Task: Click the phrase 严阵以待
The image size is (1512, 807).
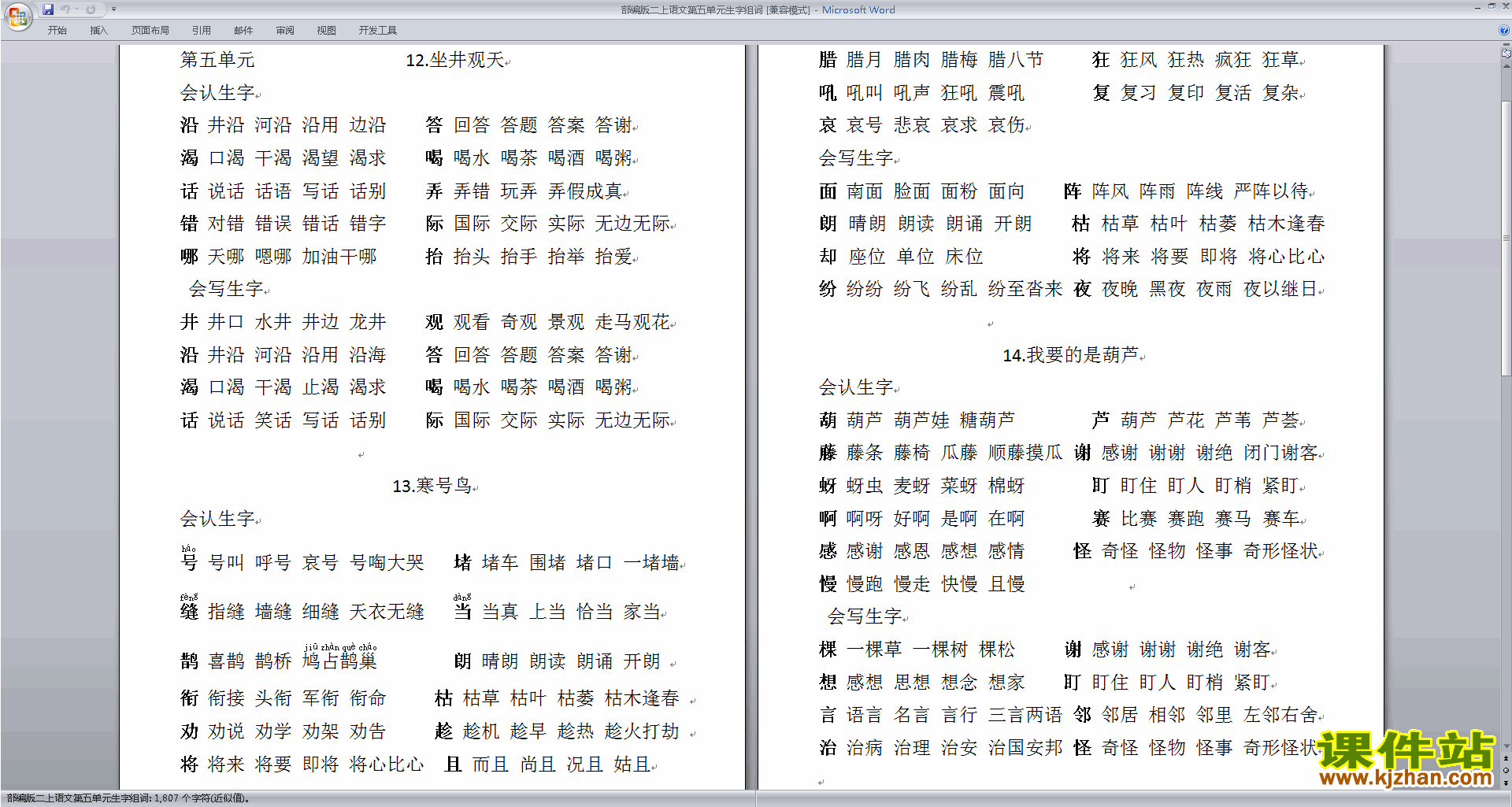Action: point(1271,192)
